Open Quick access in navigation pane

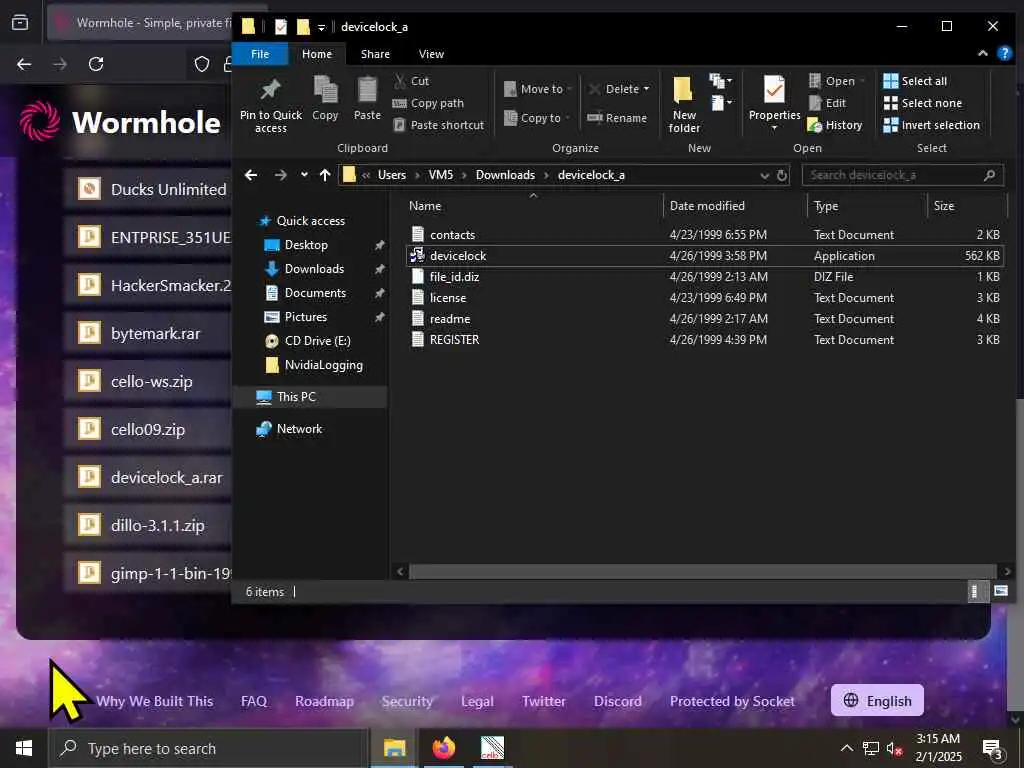310,221
